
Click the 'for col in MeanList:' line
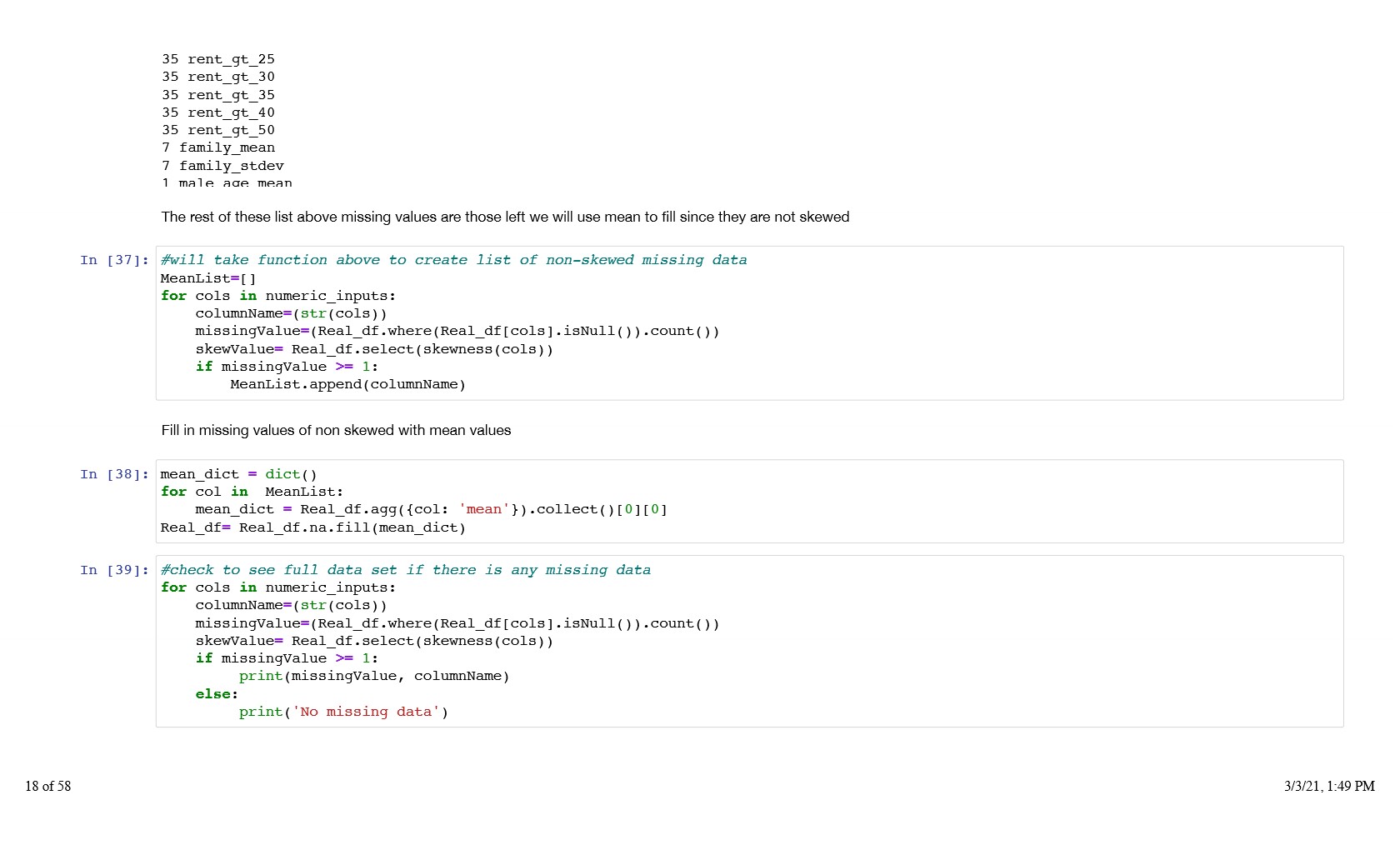252,492
